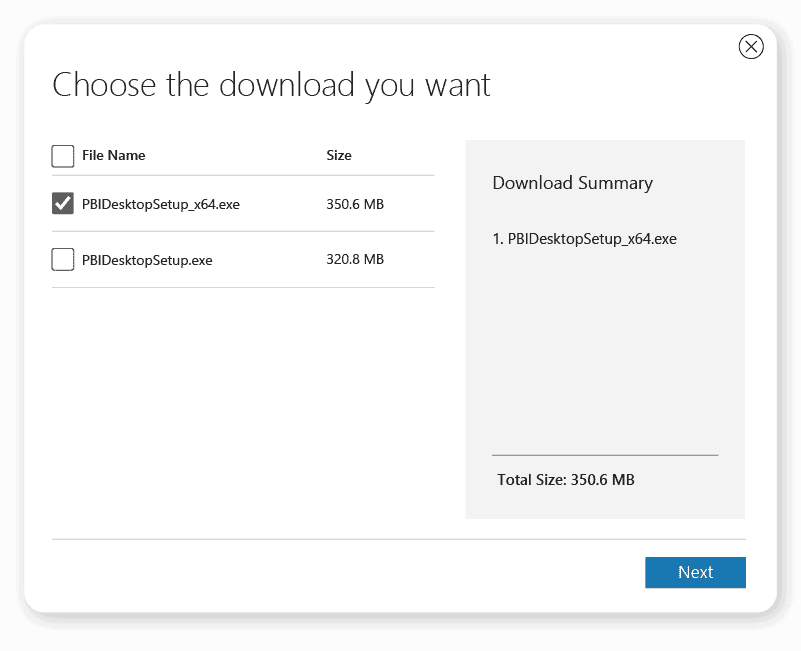Click the PBIDesktopSetup.exe file name

click(x=147, y=260)
